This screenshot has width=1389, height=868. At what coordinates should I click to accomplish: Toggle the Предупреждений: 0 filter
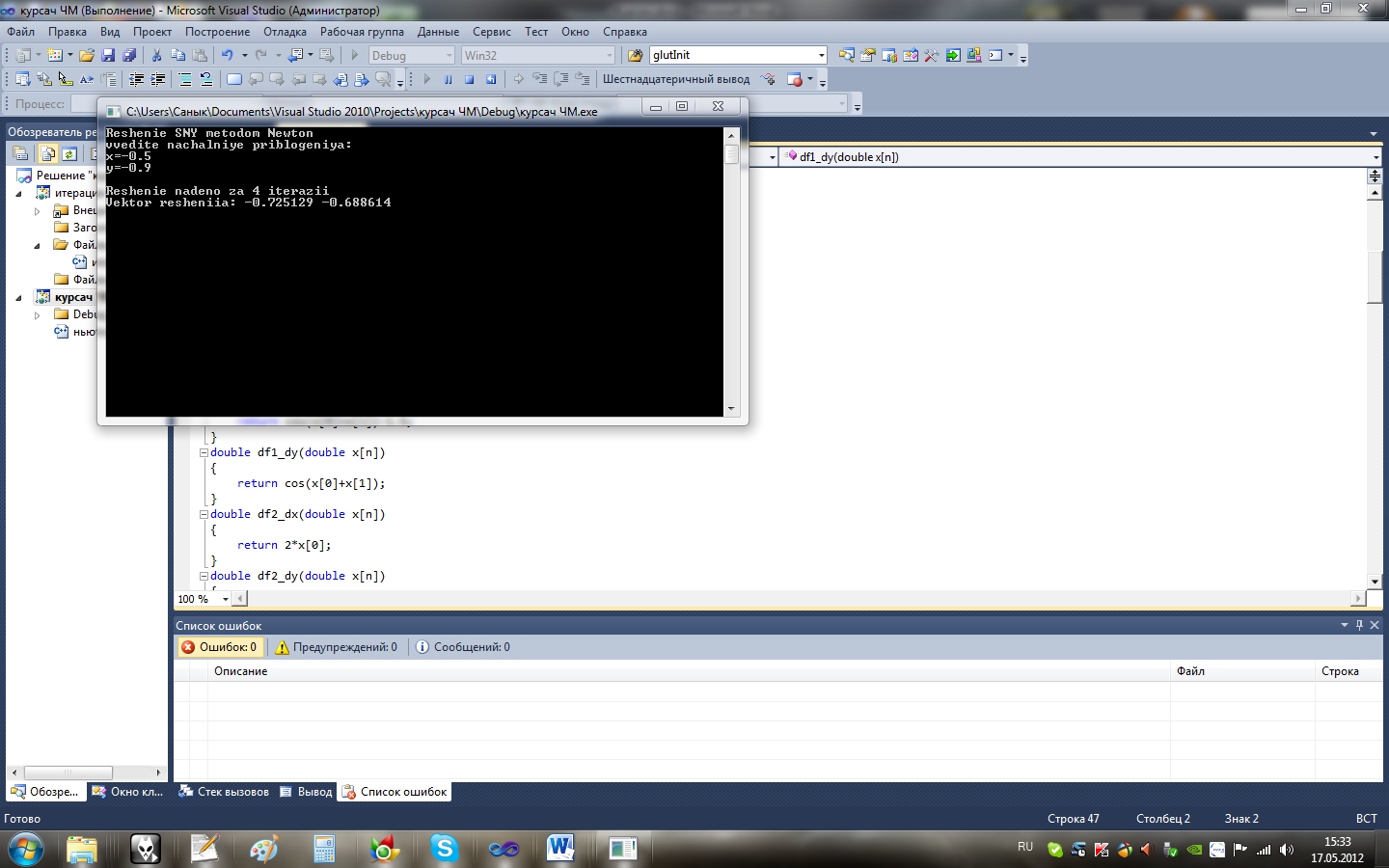337,647
